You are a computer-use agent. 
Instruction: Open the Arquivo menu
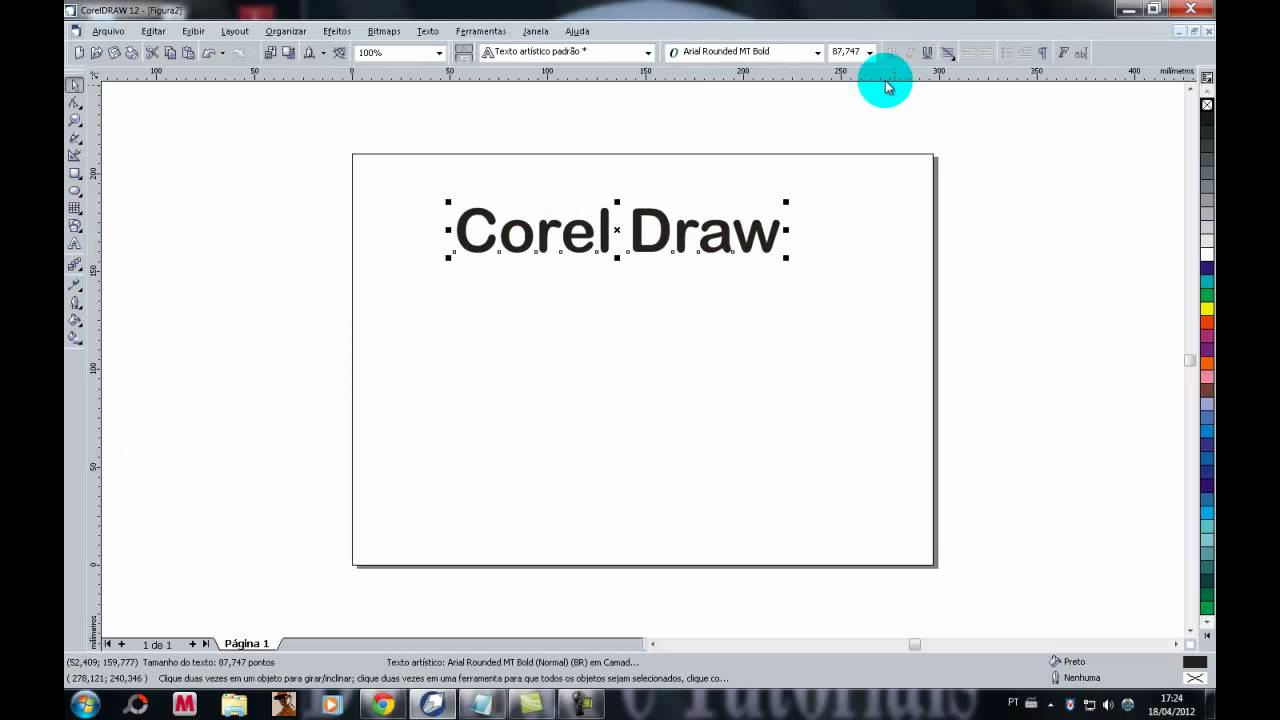[x=108, y=31]
